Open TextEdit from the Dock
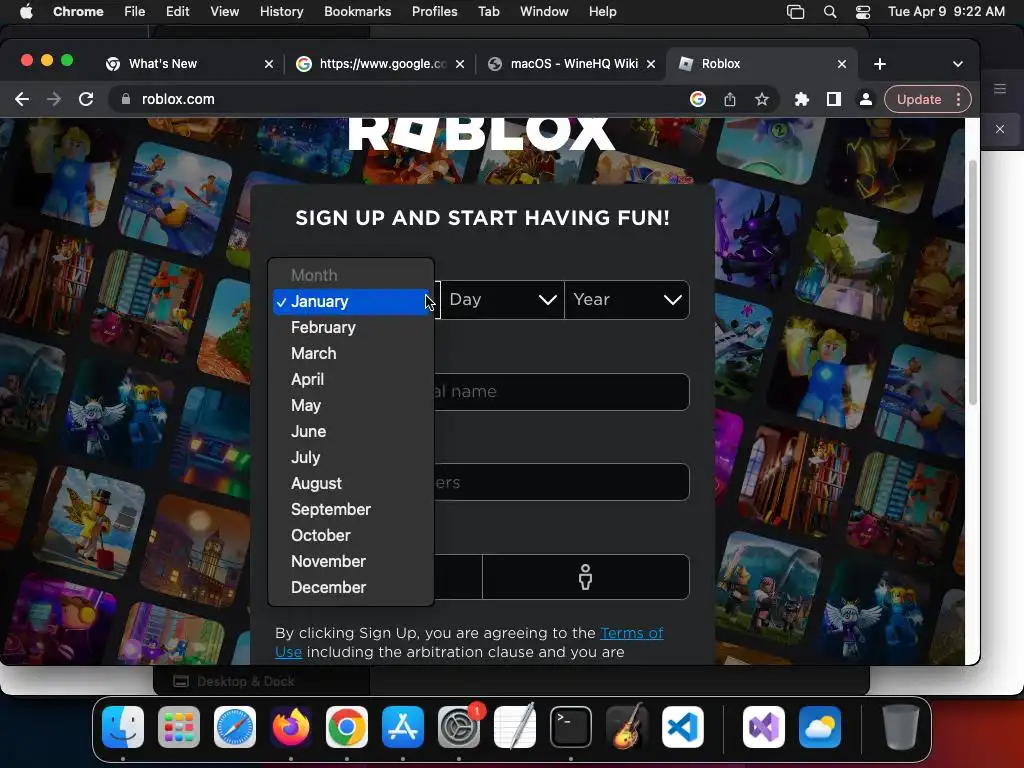The width and height of the screenshot is (1024, 768). point(515,728)
